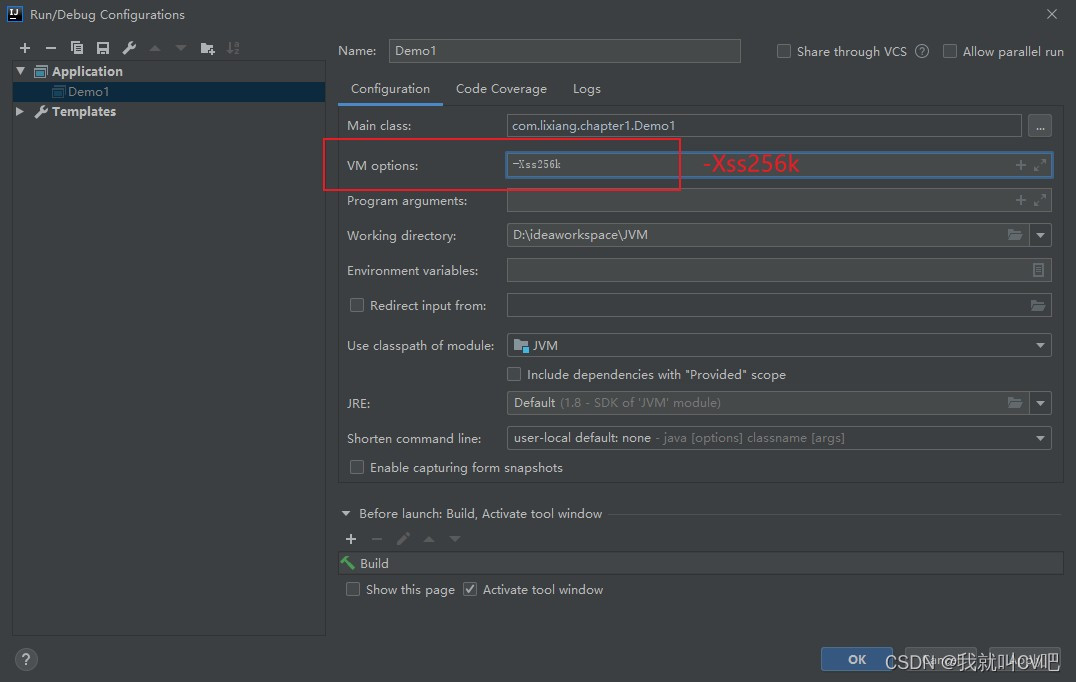The height and width of the screenshot is (682, 1076).
Task: Close the Run/Debug Configurations dialog
Action: [1052, 14]
